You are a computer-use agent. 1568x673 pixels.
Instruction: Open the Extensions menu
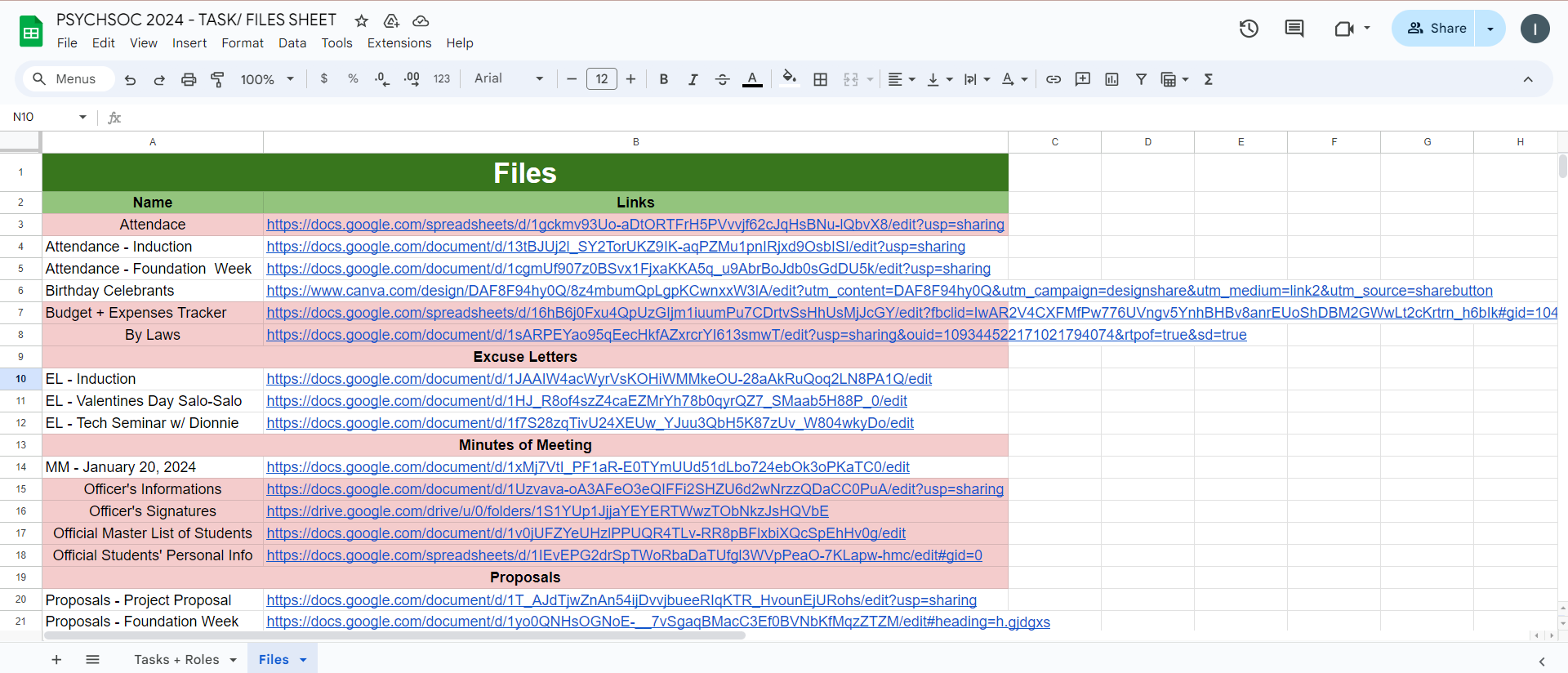399,43
